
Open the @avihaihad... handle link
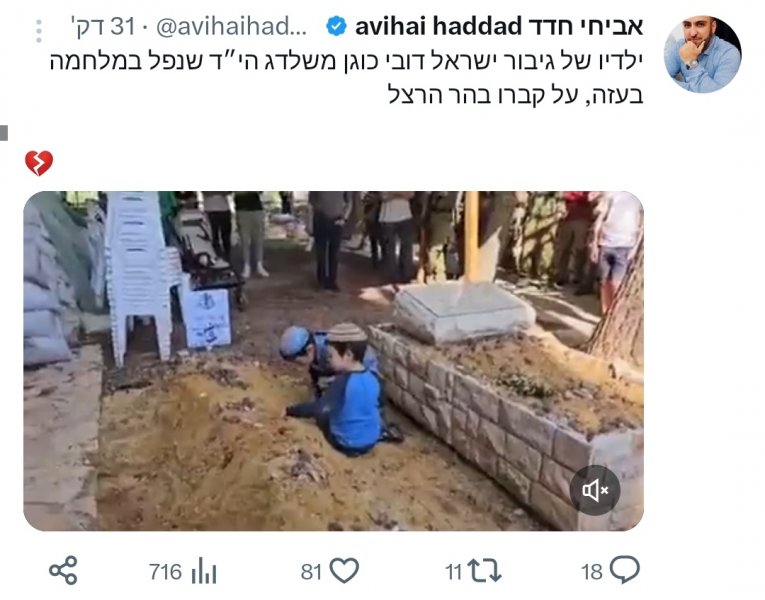pyautogui.click(x=231, y=27)
